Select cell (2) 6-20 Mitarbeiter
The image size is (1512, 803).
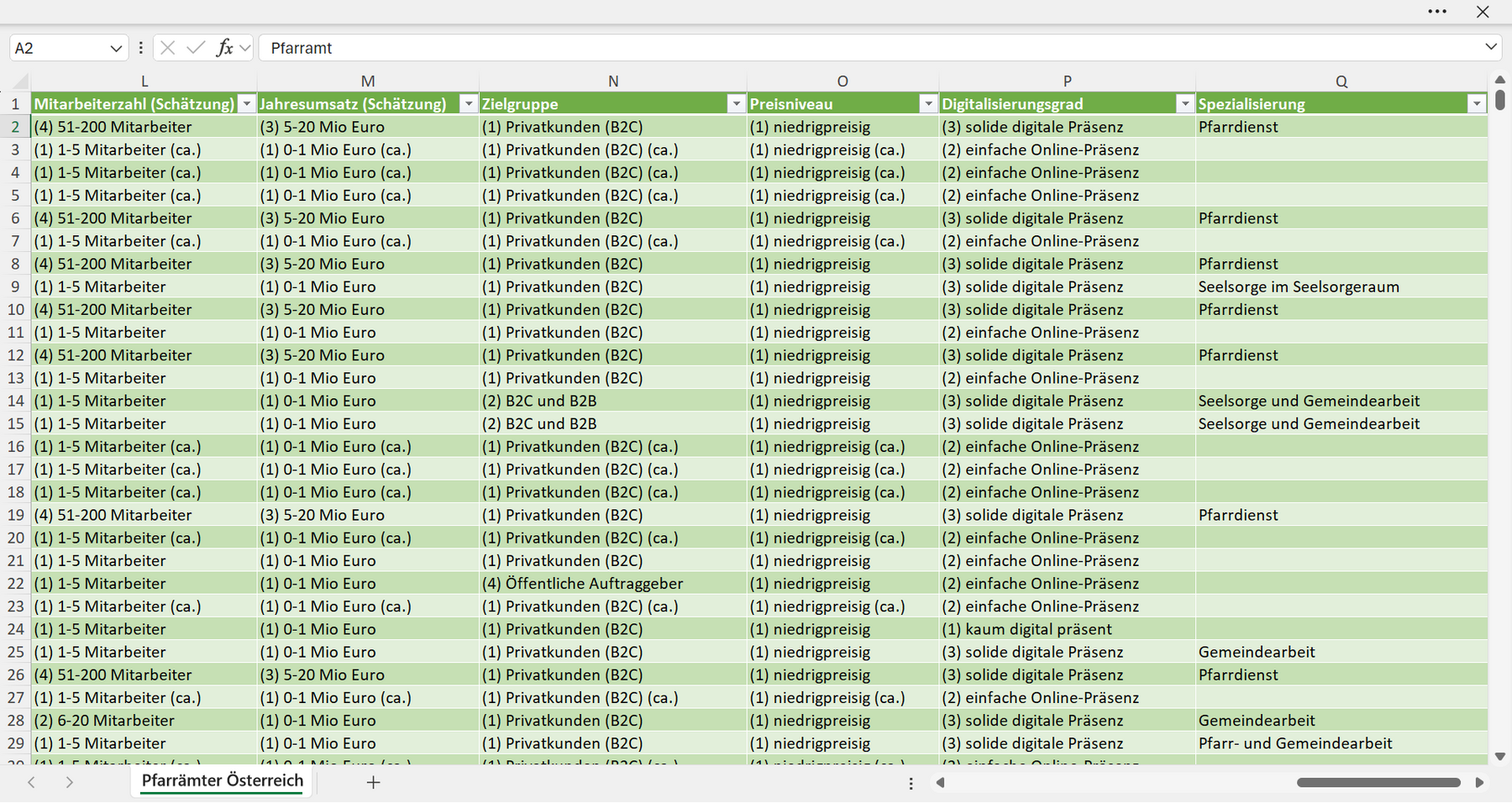tap(144, 721)
